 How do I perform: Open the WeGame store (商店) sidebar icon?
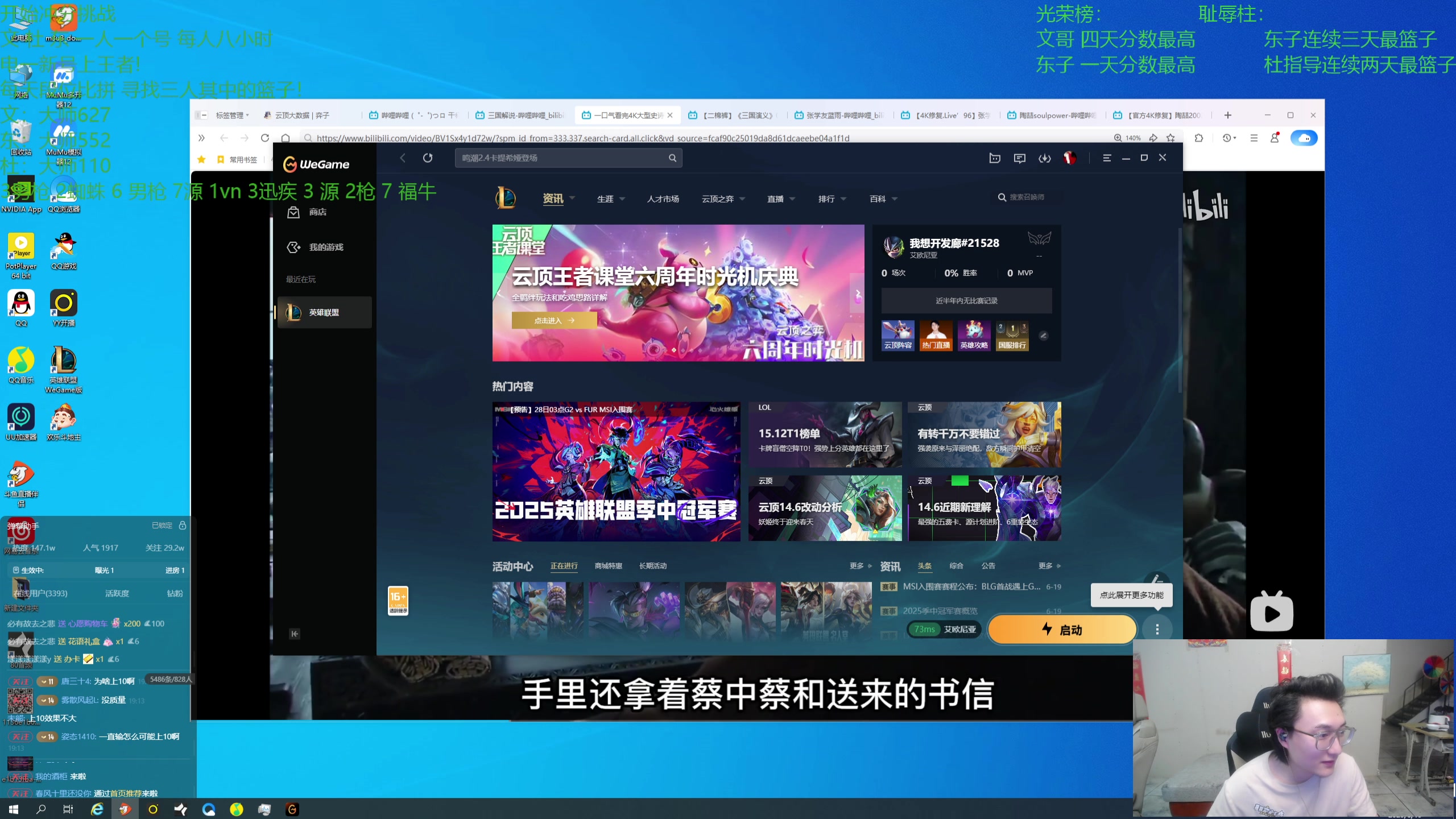click(x=293, y=212)
